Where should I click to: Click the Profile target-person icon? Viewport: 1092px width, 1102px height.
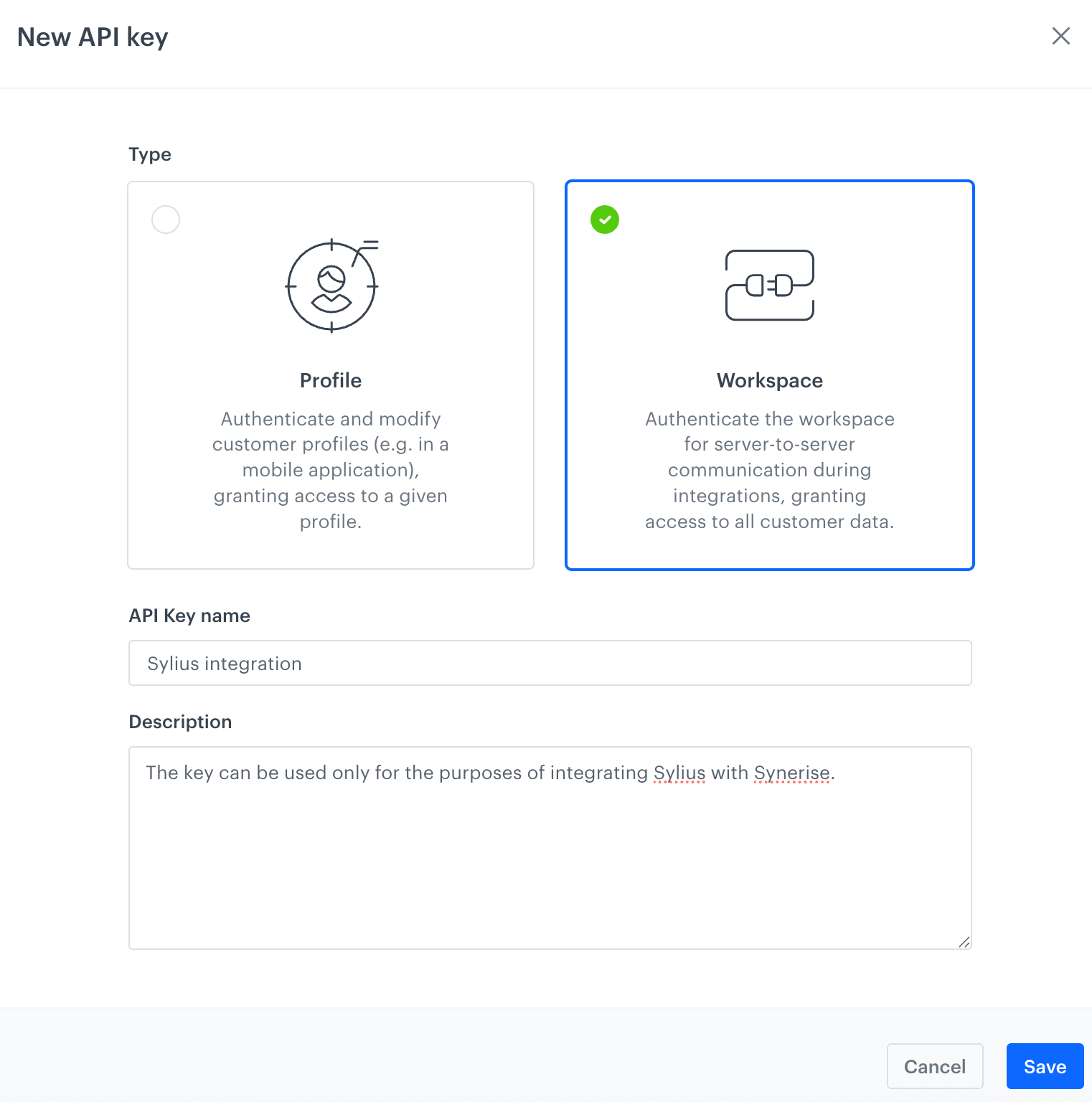point(331,286)
